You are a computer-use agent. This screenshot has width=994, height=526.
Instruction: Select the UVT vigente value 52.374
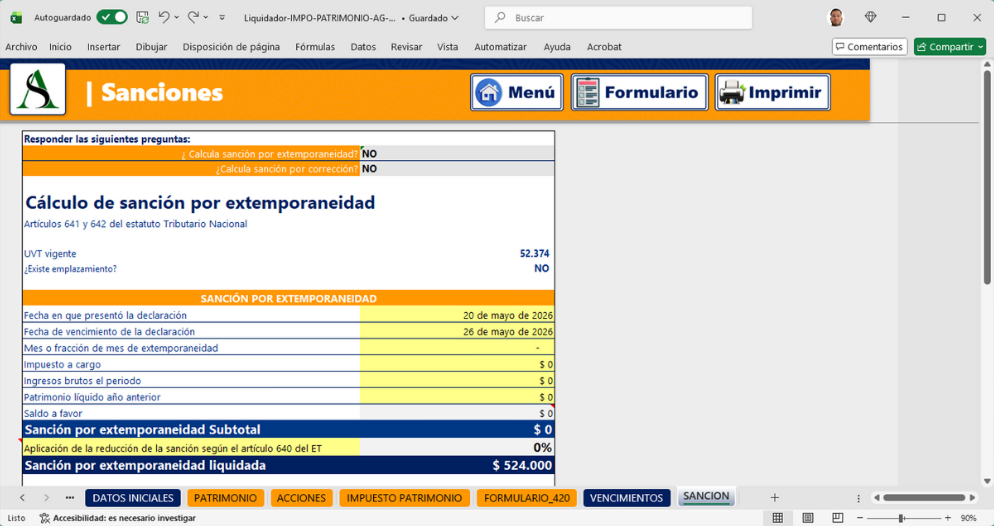pyautogui.click(x=534, y=253)
